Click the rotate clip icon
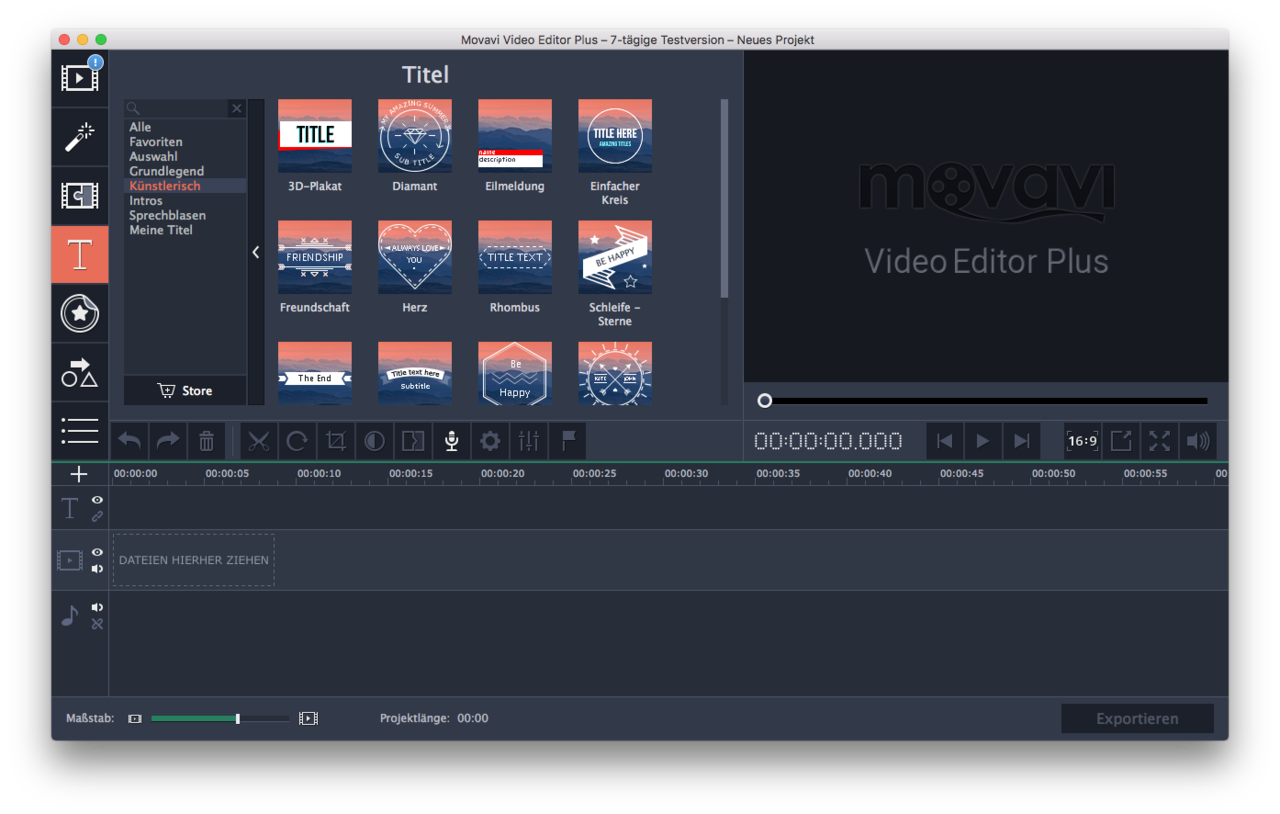Image resolution: width=1280 pixels, height=814 pixels. click(x=297, y=441)
